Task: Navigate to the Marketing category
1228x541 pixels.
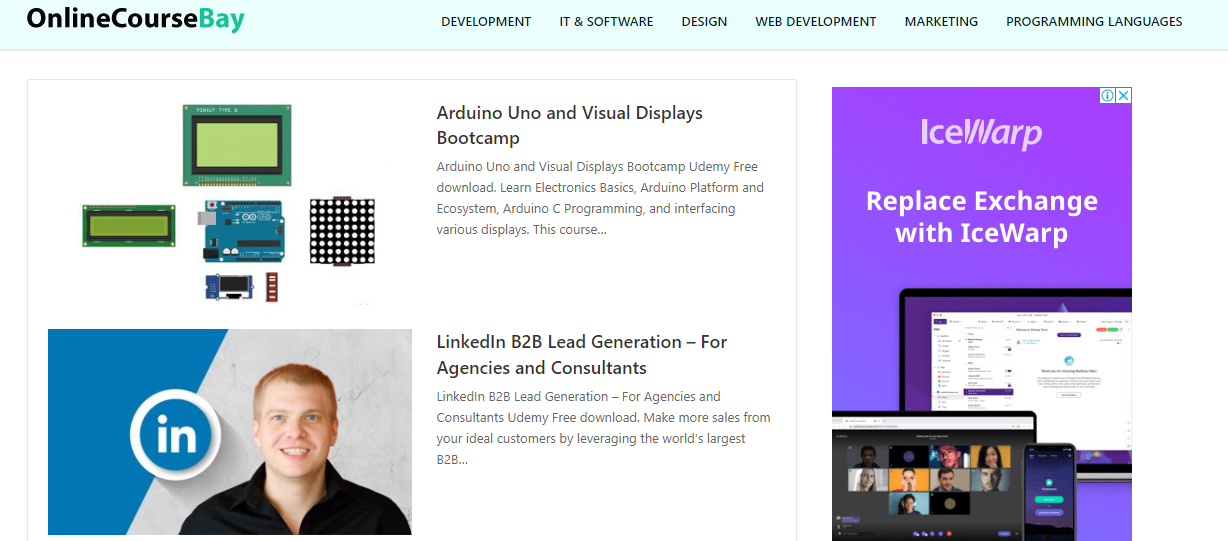Action: tap(941, 21)
